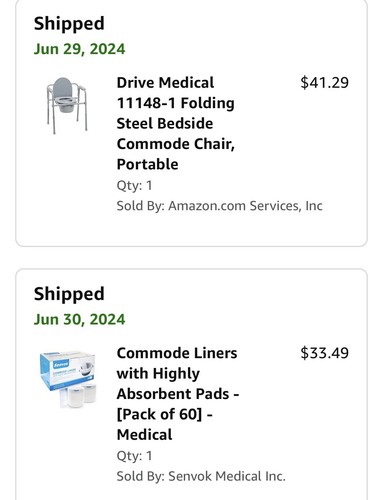
Task: Open the Commode Liners with Absorbent Pads title
Action: [178, 394]
